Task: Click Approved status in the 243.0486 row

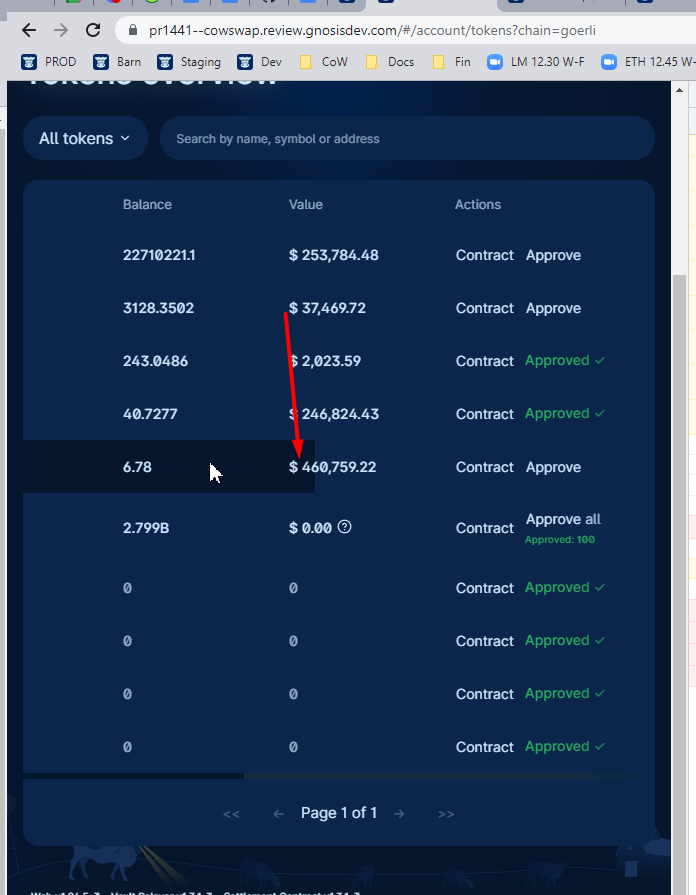Action: click(x=565, y=361)
